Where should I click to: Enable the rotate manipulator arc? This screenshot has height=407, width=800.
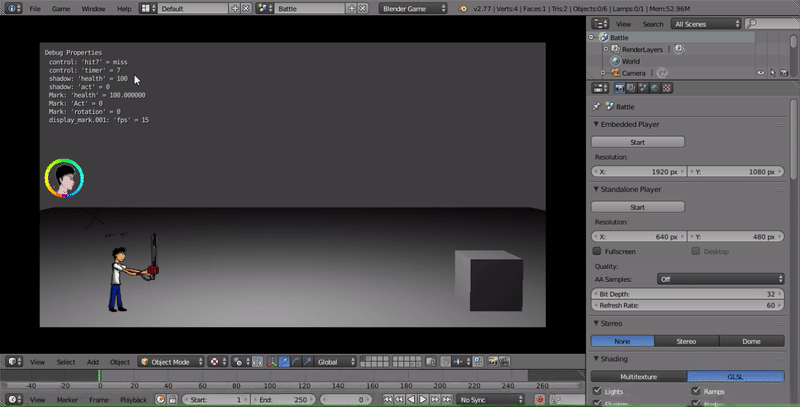click(296, 362)
